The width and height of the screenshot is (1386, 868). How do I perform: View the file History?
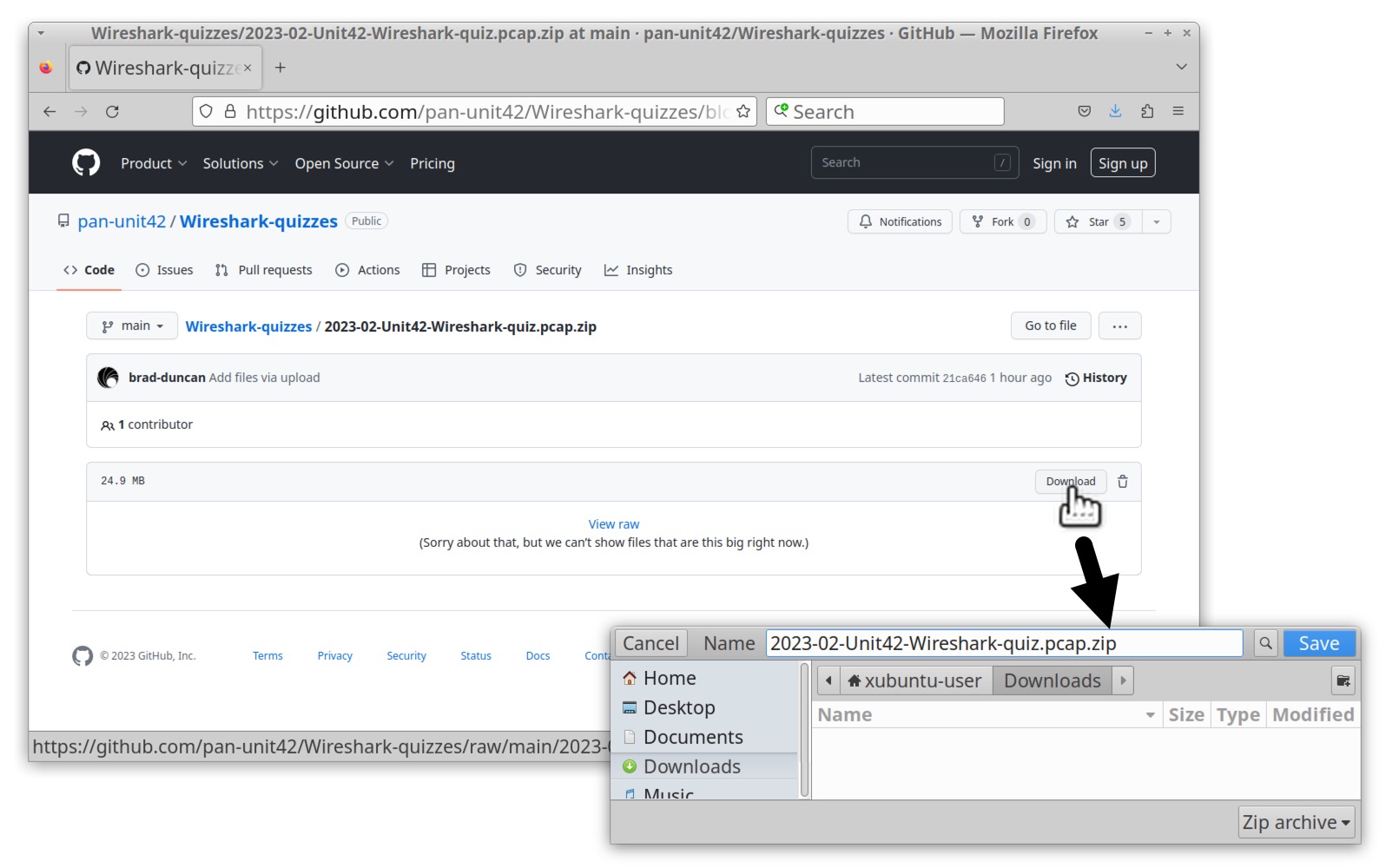coord(1096,378)
